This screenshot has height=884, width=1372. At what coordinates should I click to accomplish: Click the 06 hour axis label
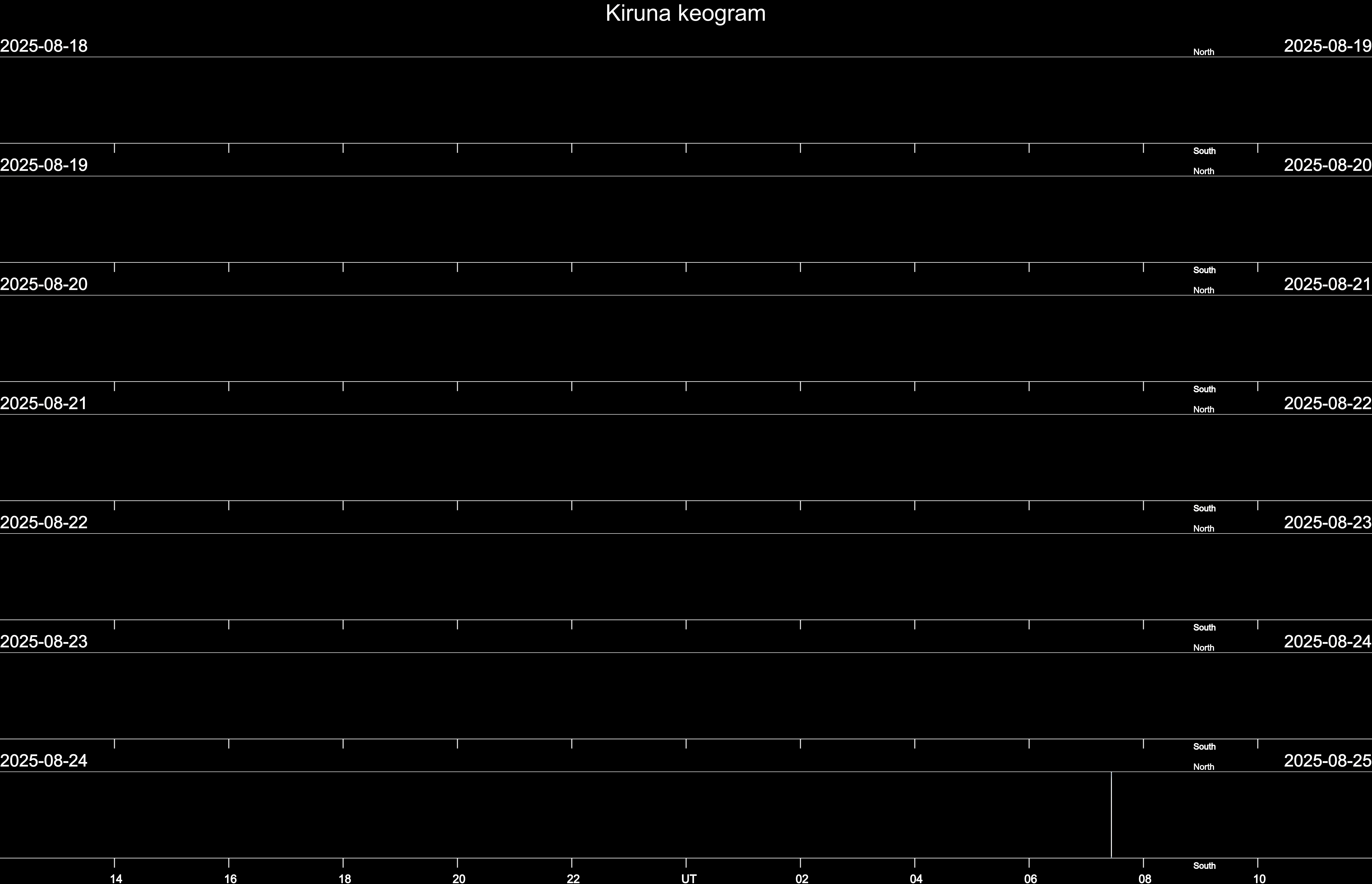point(1031,878)
